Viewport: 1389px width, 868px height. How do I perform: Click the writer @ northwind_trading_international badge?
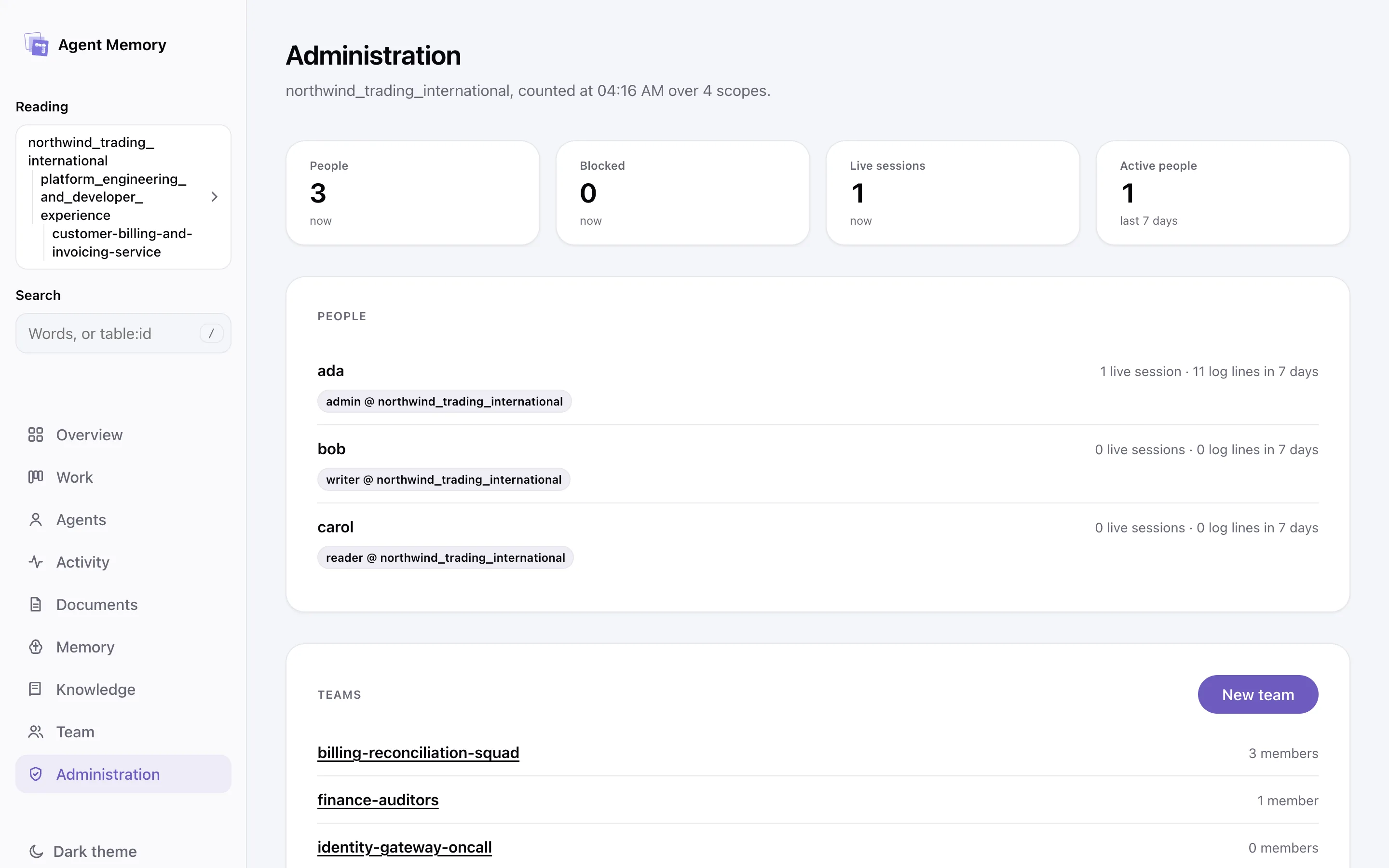click(x=444, y=479)
